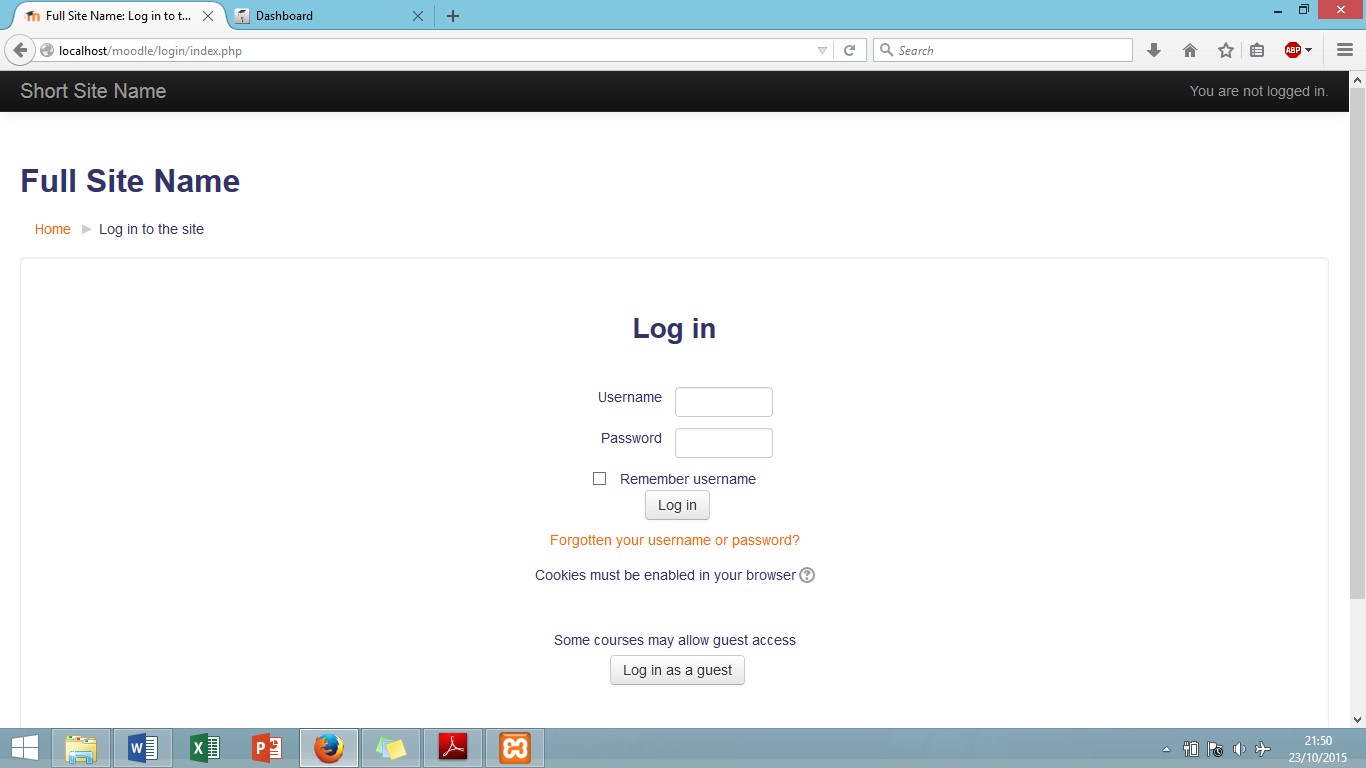Show bookmarks list icon next to star
The width and height of the screenshot is (1366, 768).
1257,50
